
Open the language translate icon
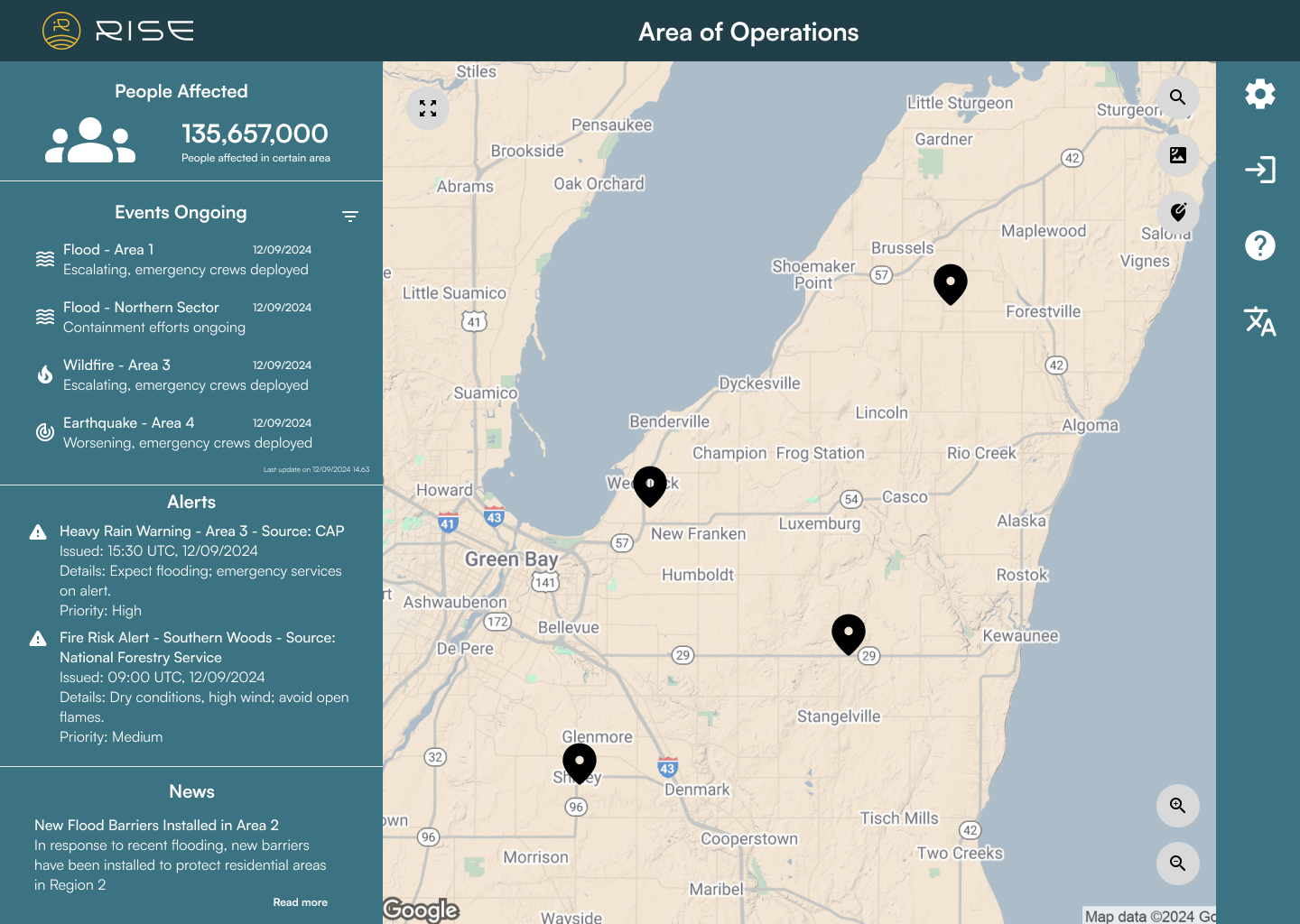point(1259,321)
